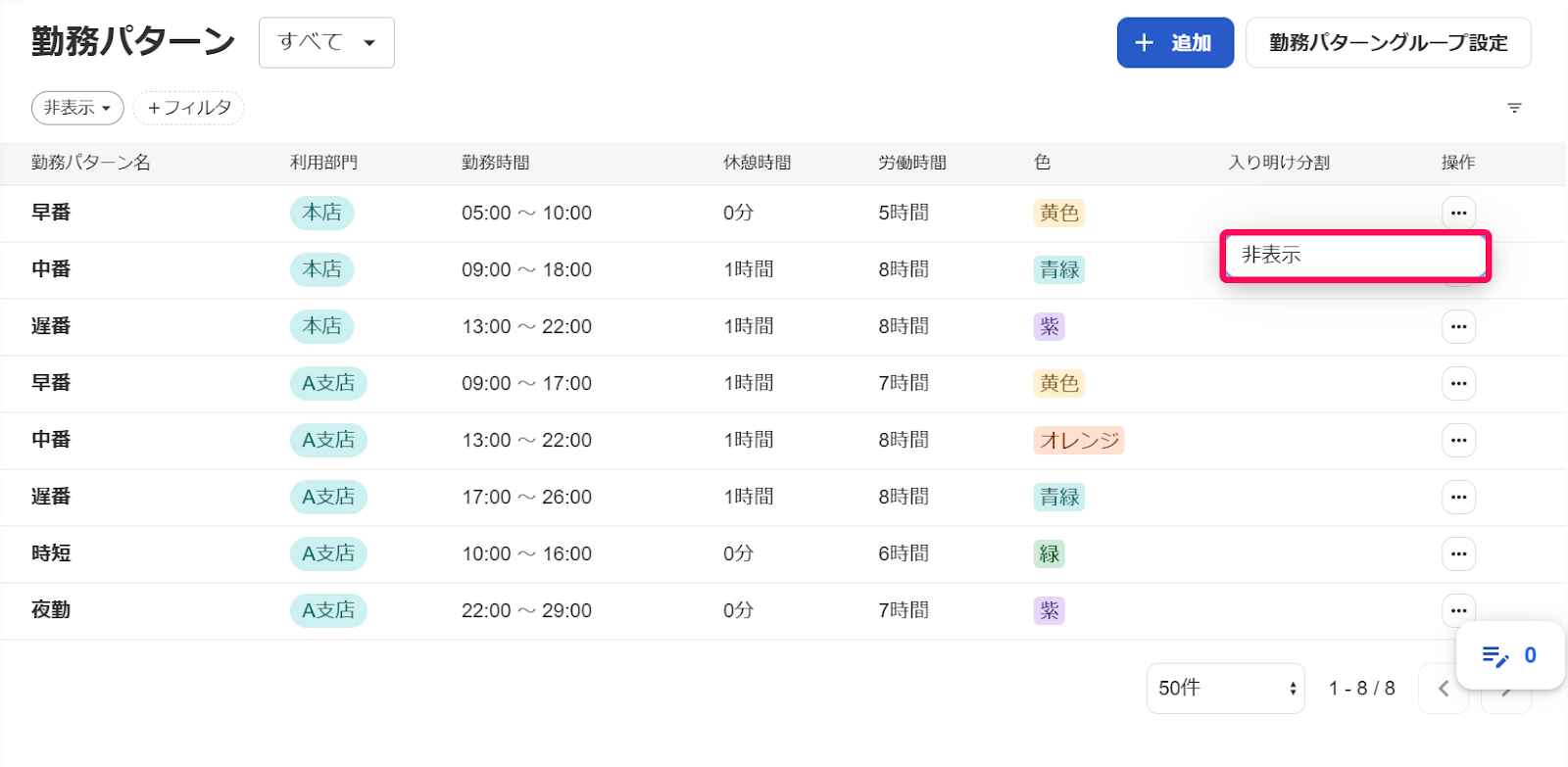Click the 5時間 working hours cell

point(904,213)
